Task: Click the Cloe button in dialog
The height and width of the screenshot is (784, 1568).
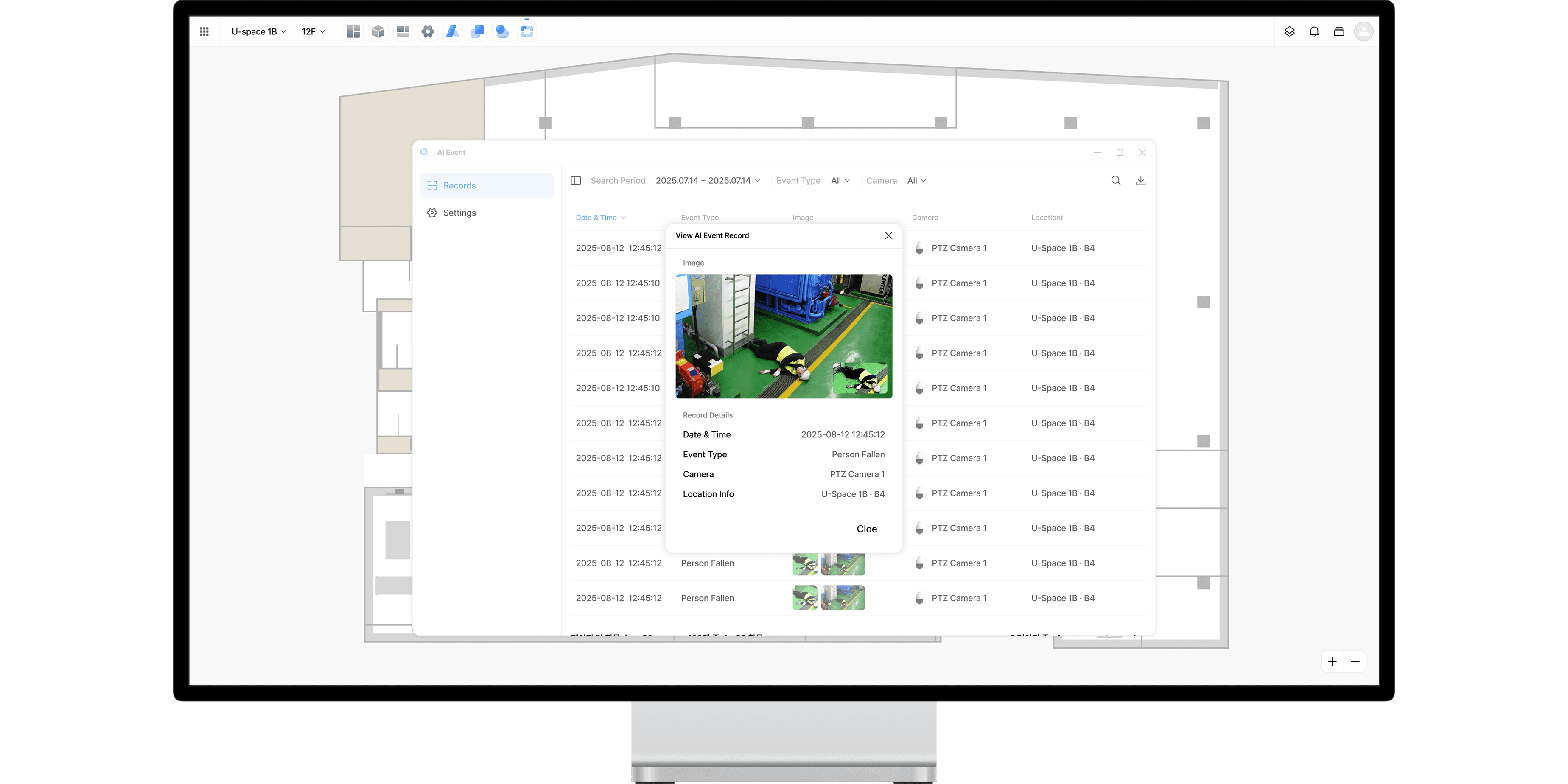Action: [x=867, y=529]
